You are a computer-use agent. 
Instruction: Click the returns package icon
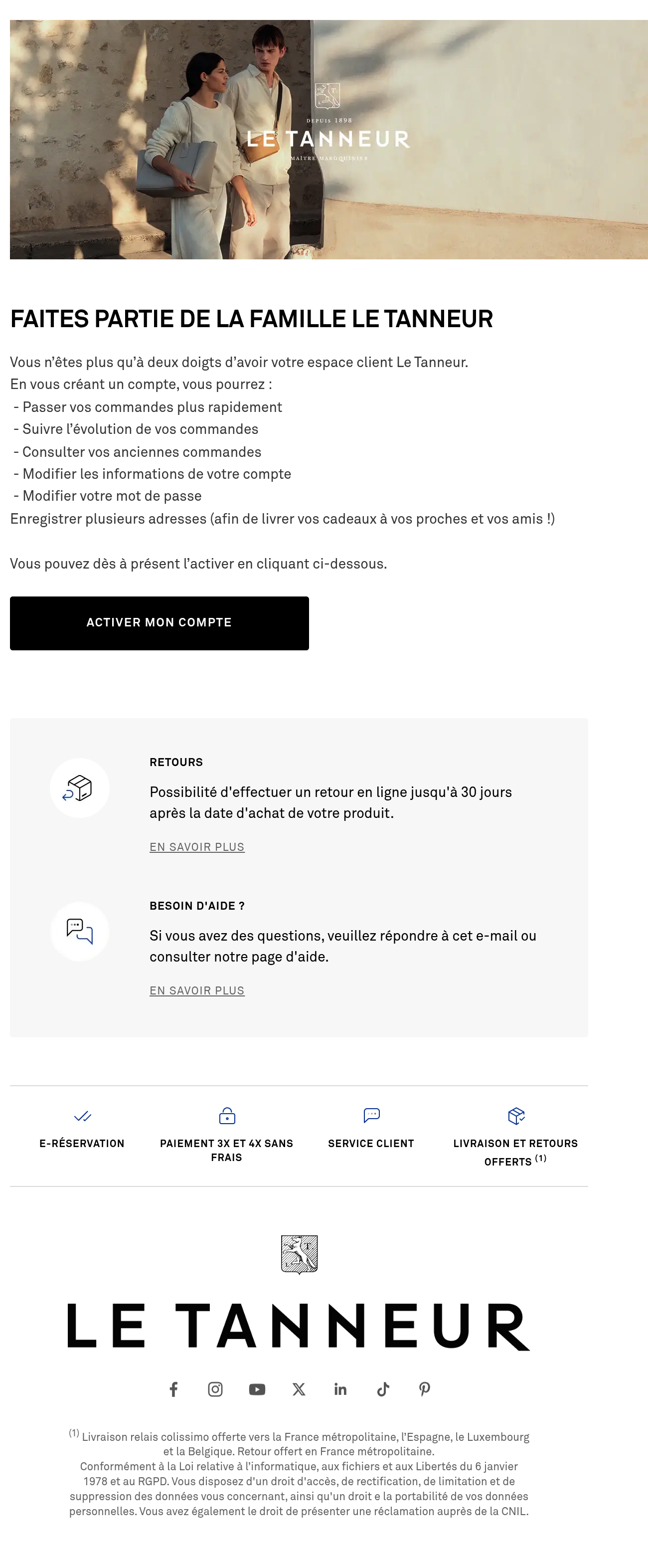[x=79, y=788]
